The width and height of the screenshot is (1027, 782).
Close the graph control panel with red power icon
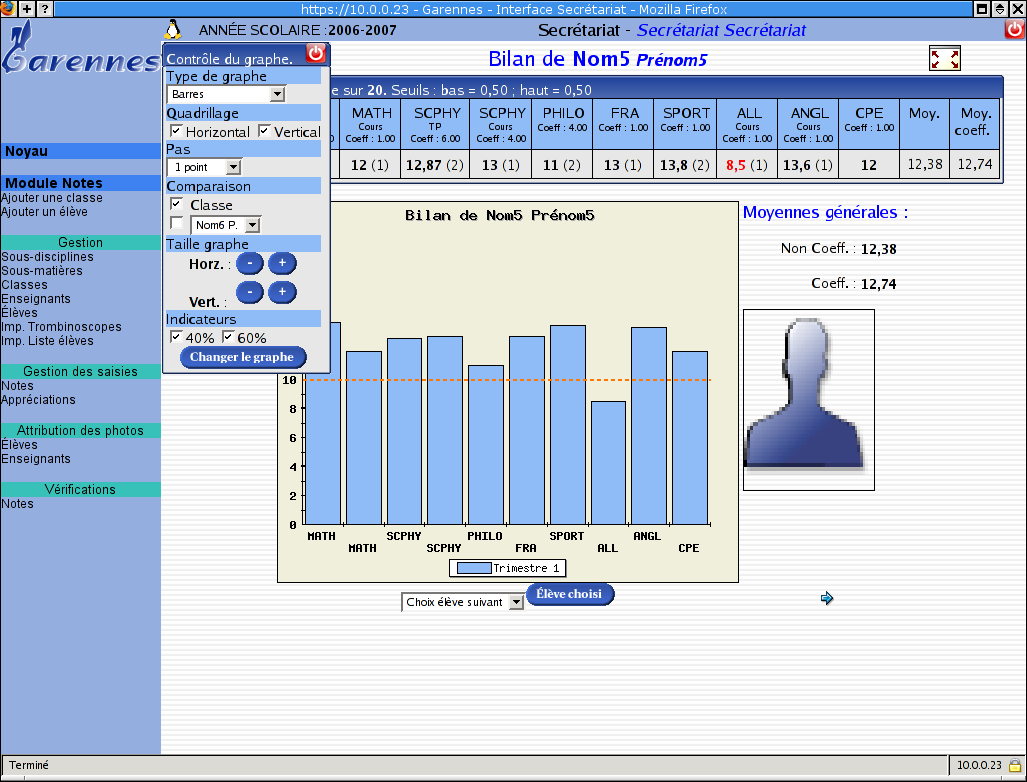click(x=315, y=54)
